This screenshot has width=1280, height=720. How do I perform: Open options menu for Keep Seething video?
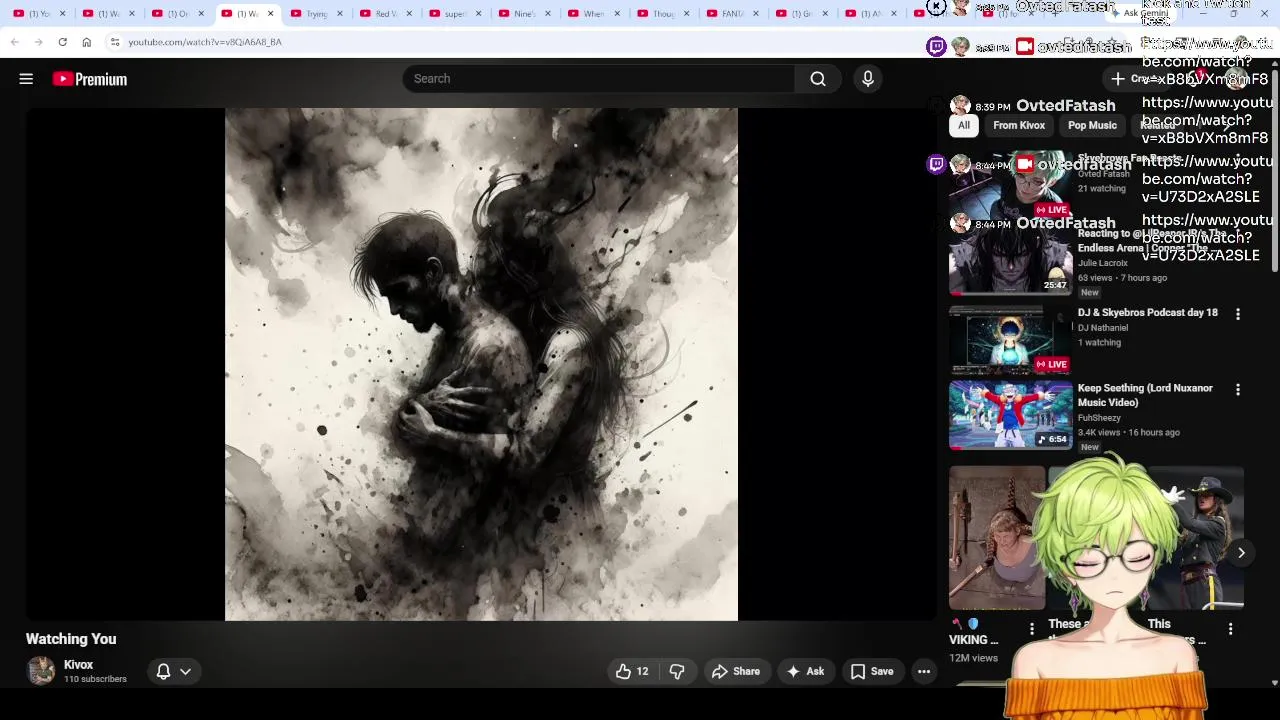point(1238,389)
